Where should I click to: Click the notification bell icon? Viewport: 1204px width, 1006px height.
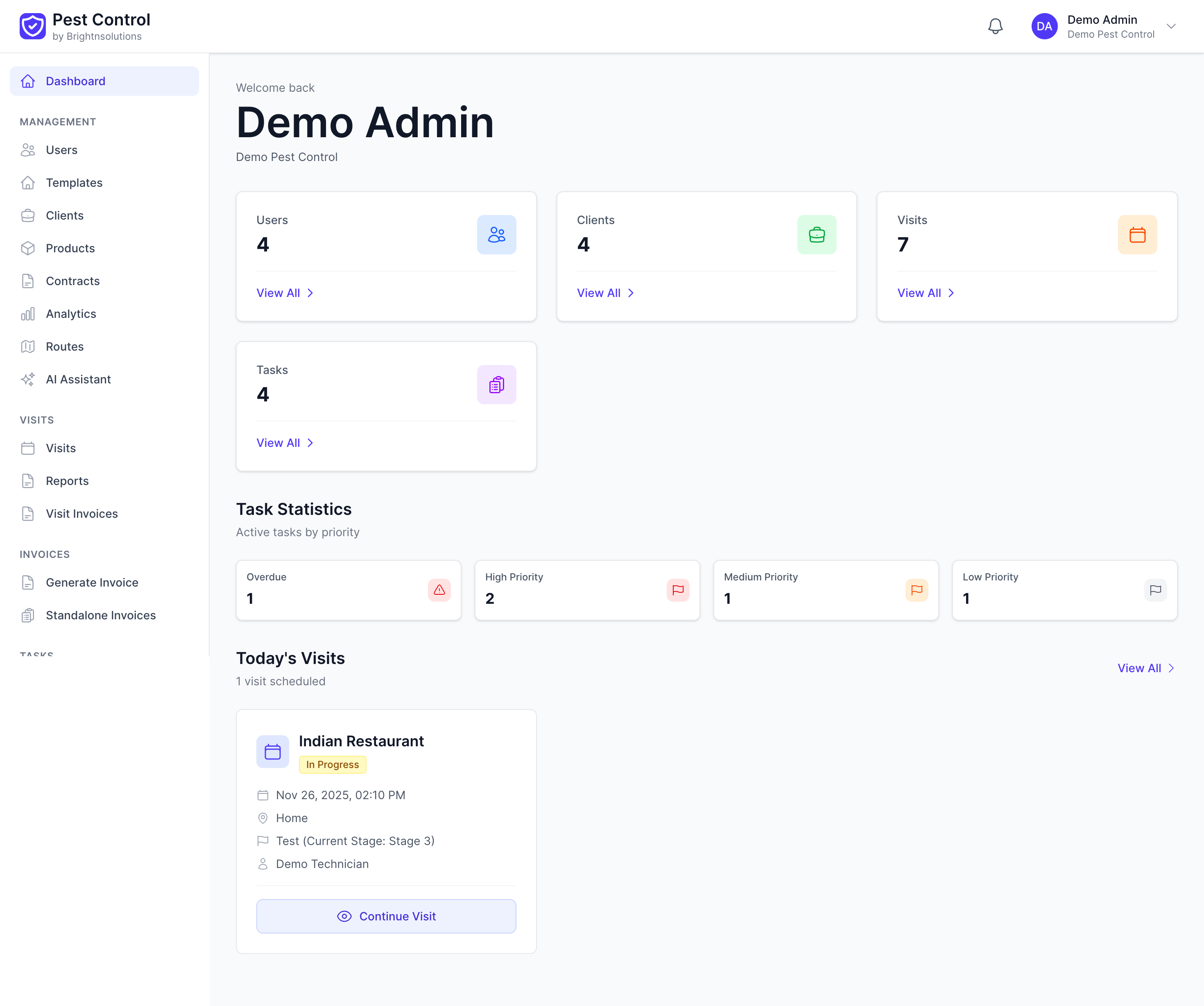pos(995,26)
